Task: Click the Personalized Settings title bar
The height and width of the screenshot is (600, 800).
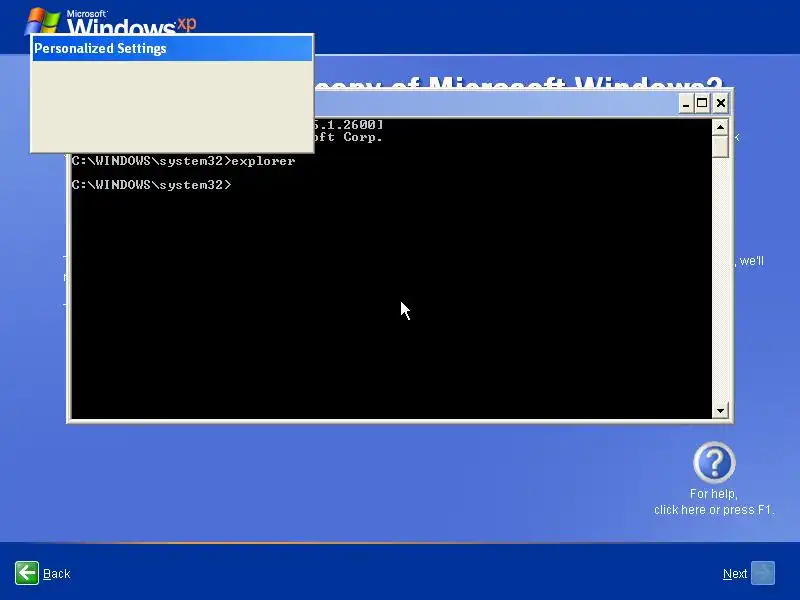Action: 172,48
